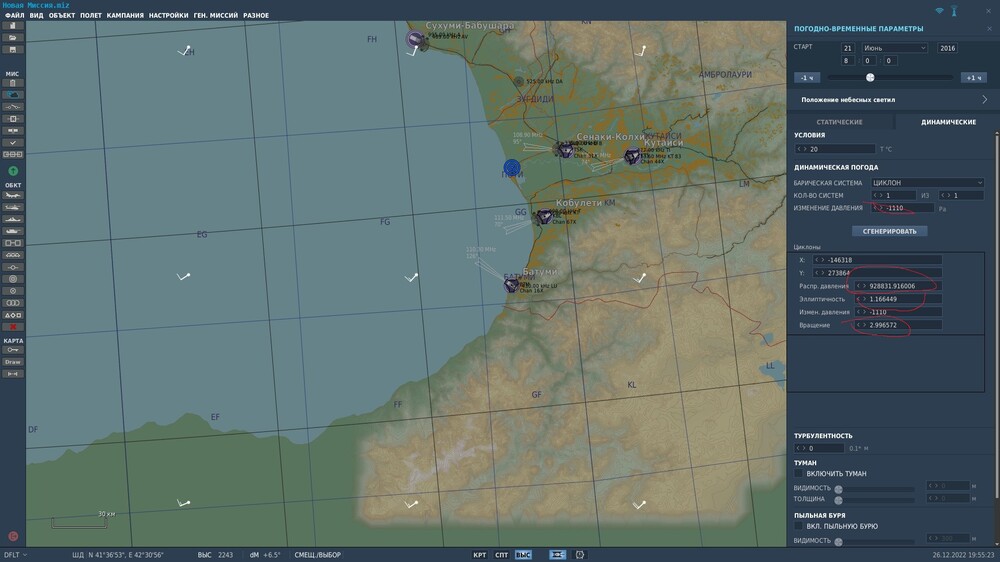Click the start time slider handle
Viewport: 1000px width, 562px height.
tap(870, 77)
